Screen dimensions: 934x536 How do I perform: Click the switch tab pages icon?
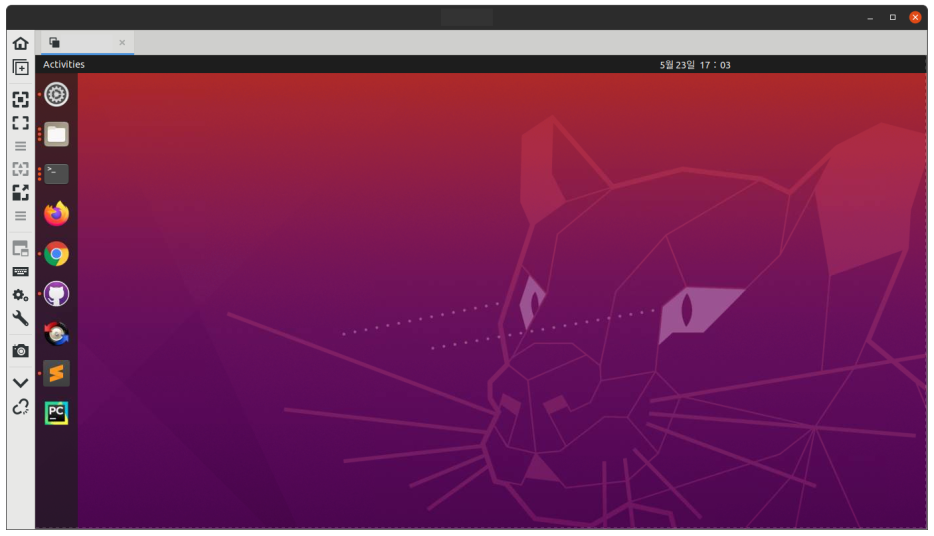tap(20, 248)
